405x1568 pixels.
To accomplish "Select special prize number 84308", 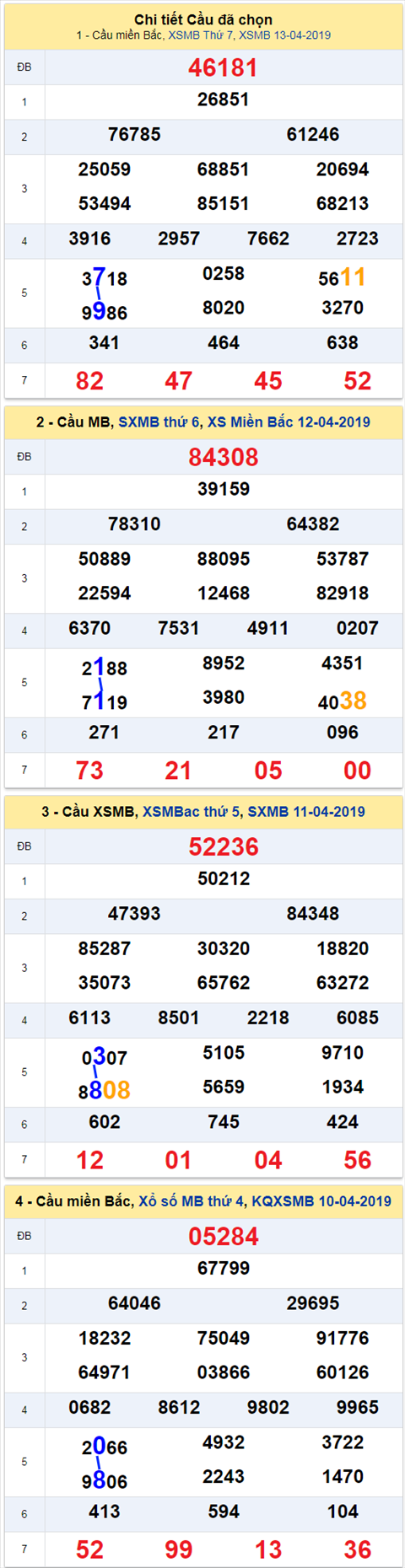I will tap(223, 457).
